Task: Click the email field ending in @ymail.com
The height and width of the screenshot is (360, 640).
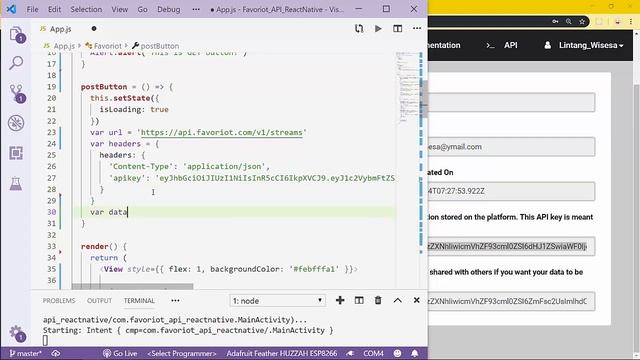Action: click(x=511, y=147)
